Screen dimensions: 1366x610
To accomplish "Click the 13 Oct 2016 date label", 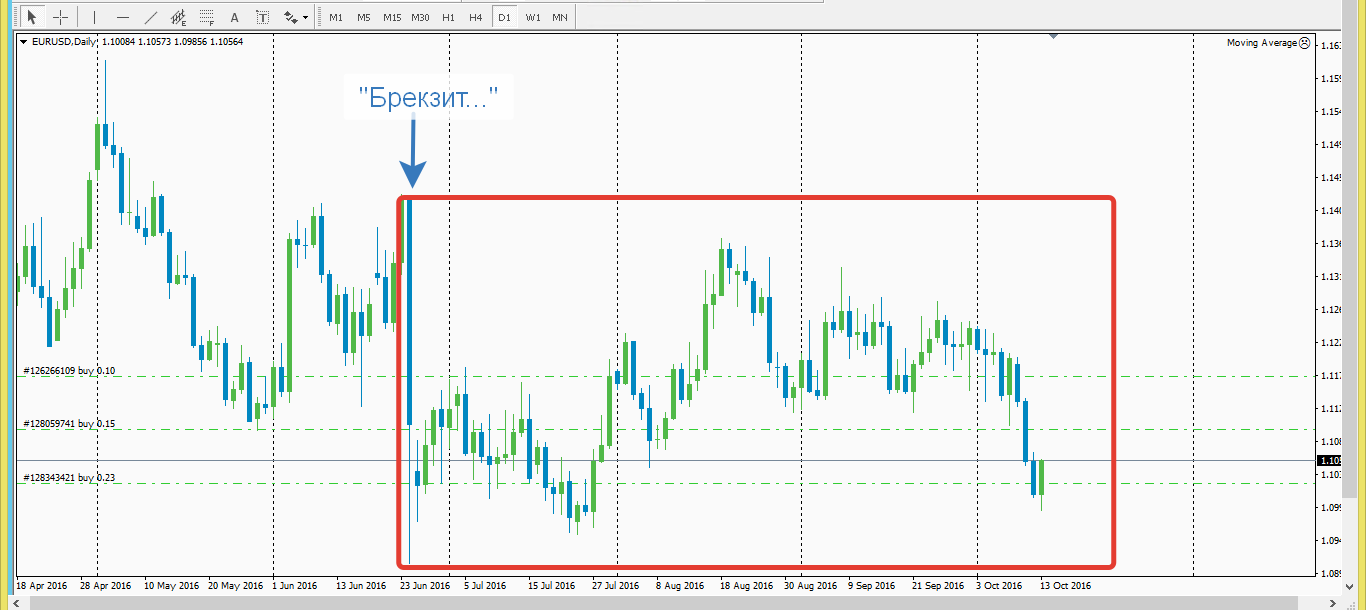I will coord(1065,585).
